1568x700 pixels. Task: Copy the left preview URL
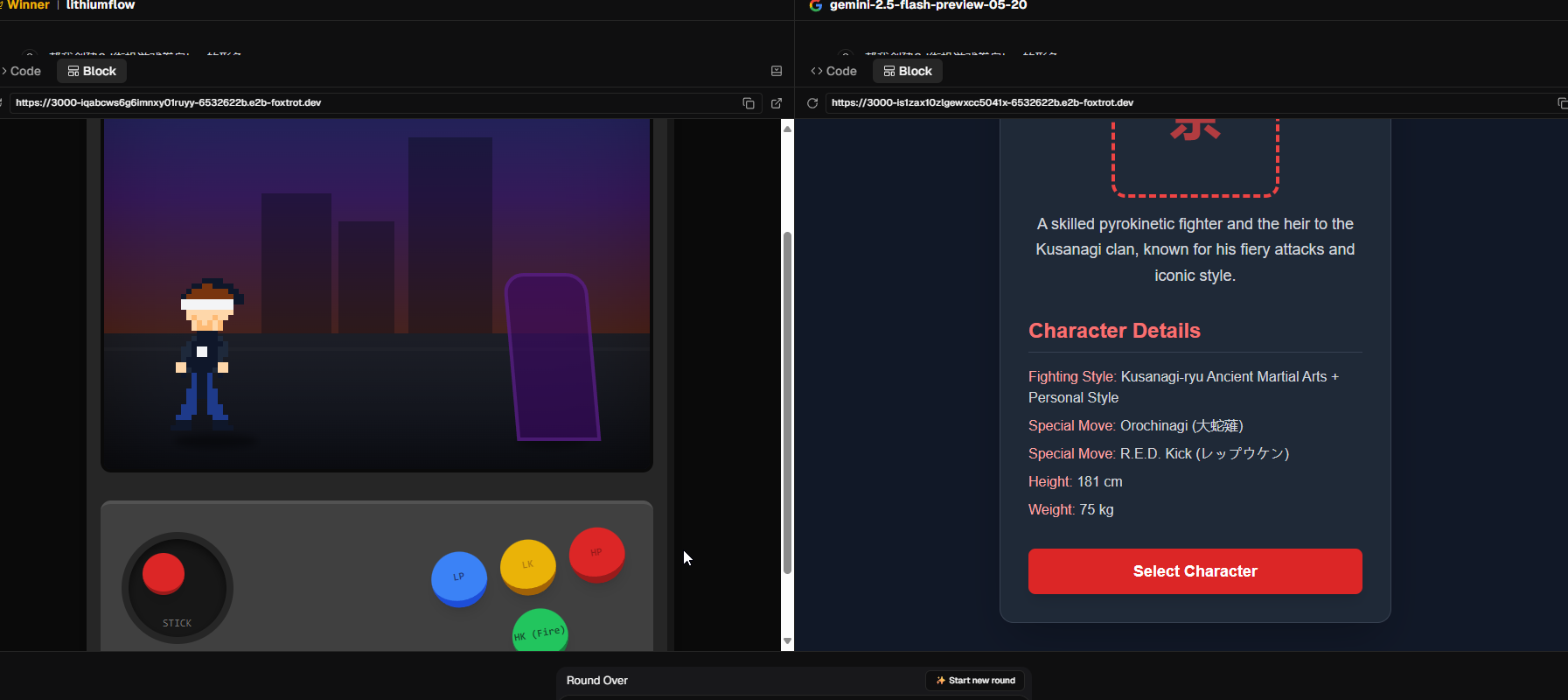tap(749, 103)
